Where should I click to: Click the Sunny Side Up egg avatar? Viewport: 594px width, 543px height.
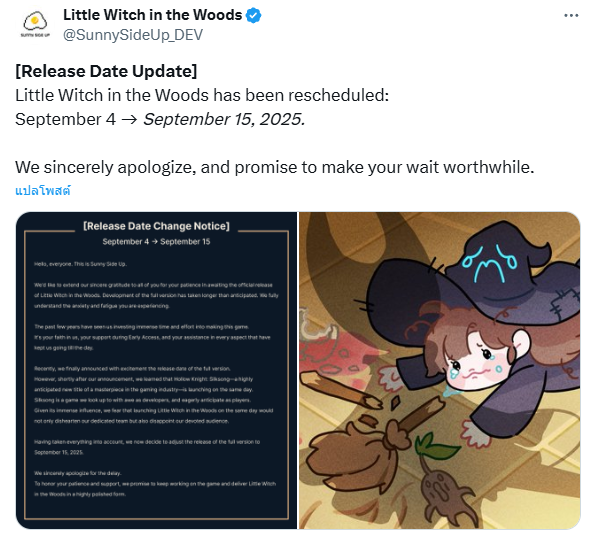click(x=35, y=25)
